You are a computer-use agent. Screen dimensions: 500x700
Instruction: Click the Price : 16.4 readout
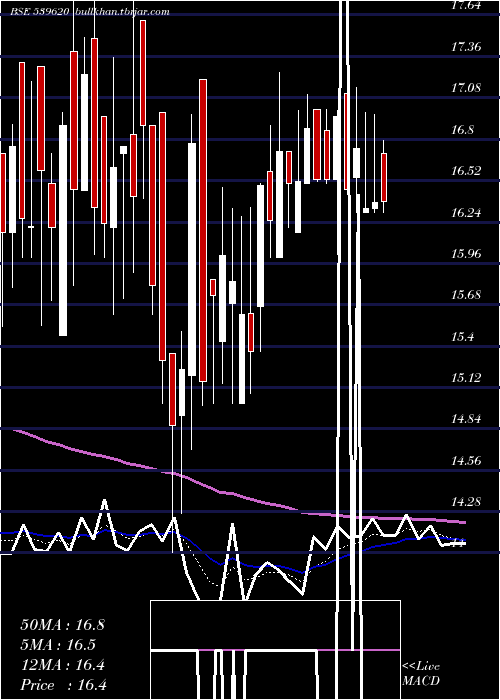[x=63, y=685]
